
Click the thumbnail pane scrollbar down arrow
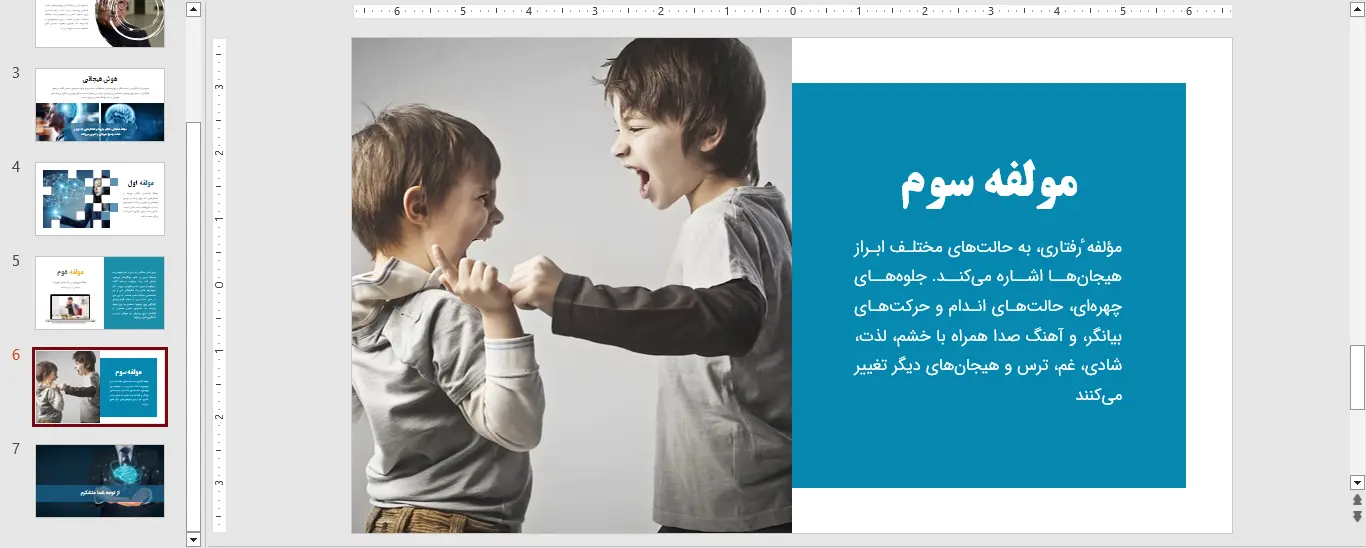tap(194, 539)
